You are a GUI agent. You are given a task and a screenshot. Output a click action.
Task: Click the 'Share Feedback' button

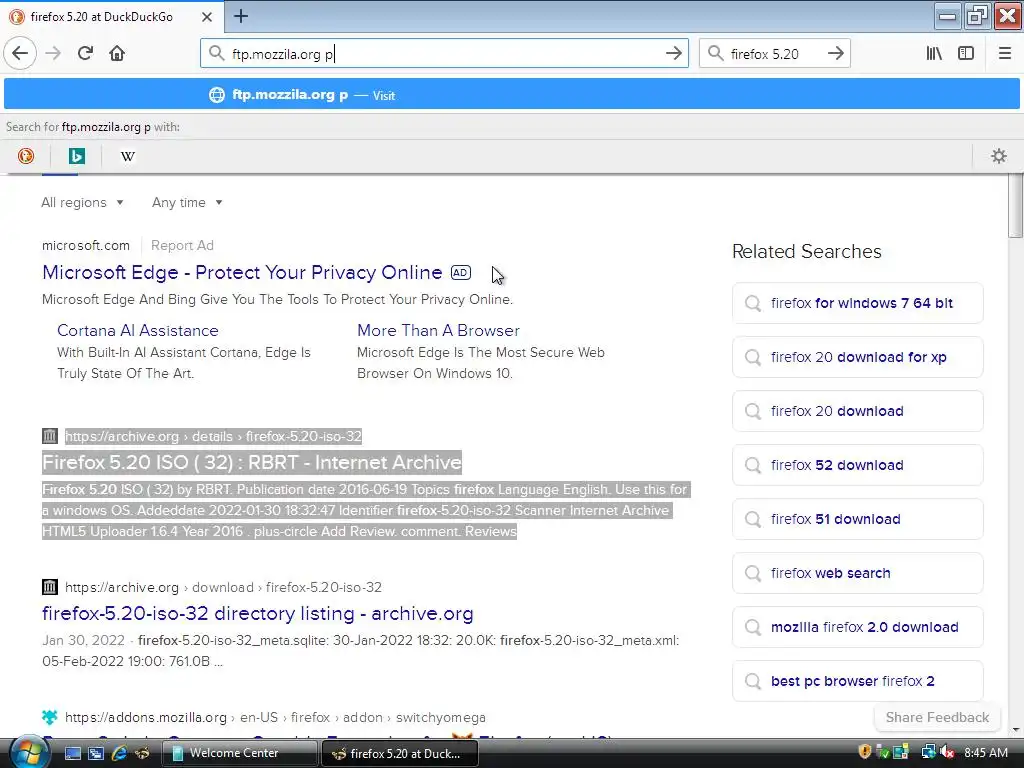937,717
